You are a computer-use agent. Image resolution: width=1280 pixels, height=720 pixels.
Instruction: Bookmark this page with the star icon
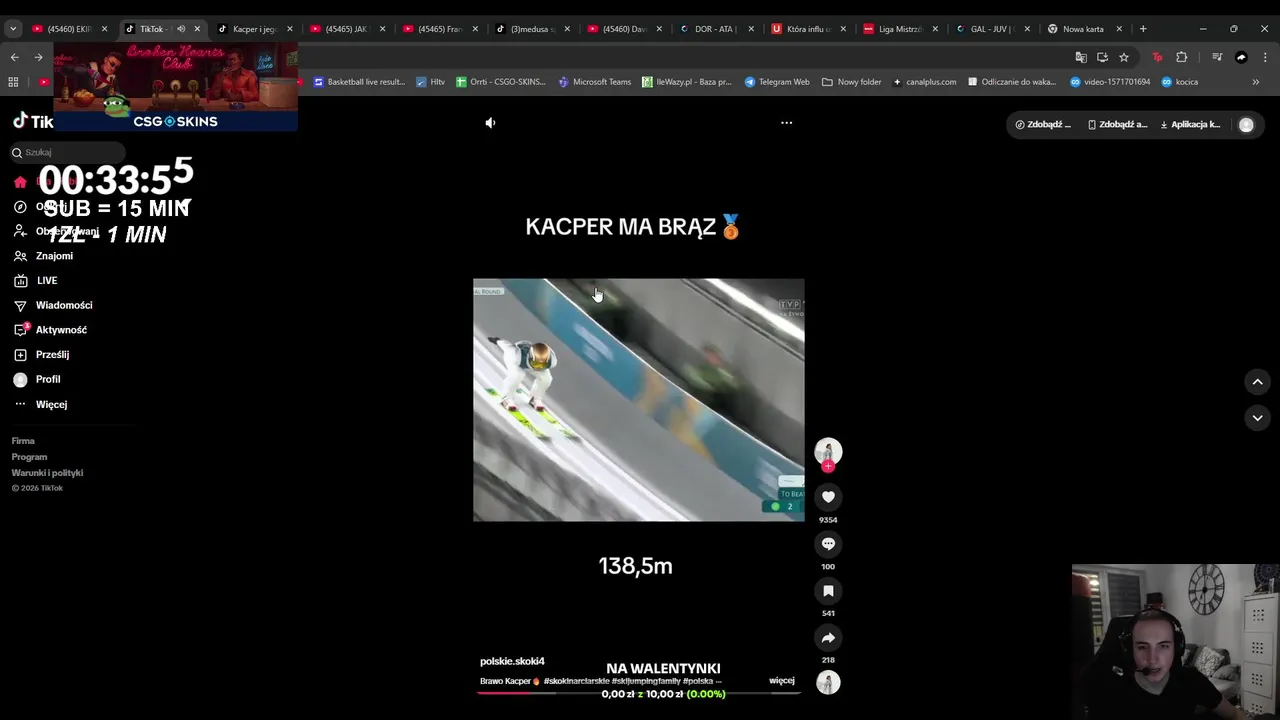point(1124,57)
